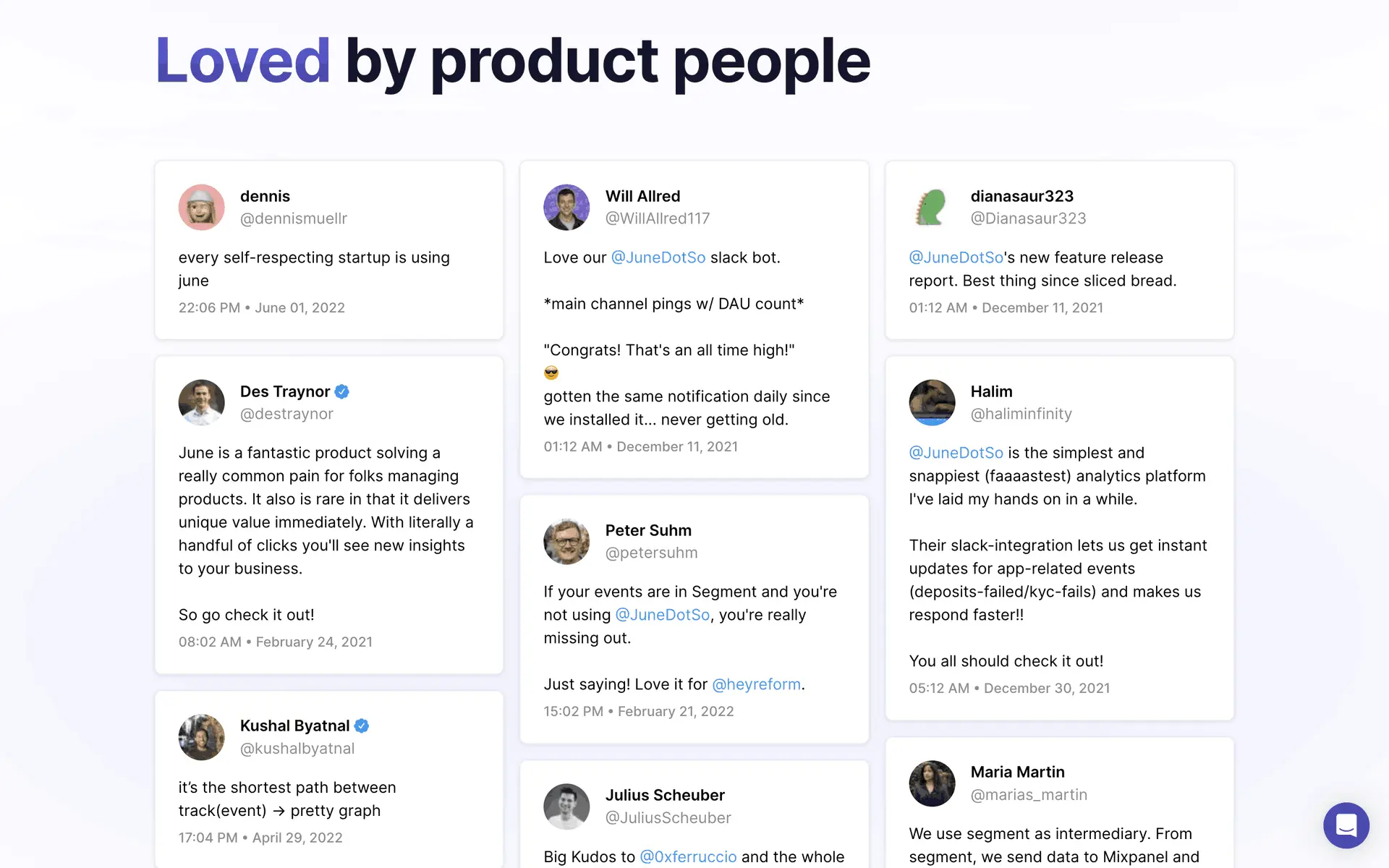The image size is (1389, 868).
Task: Click the @petersuhm username
Action: tap(651, 553)
